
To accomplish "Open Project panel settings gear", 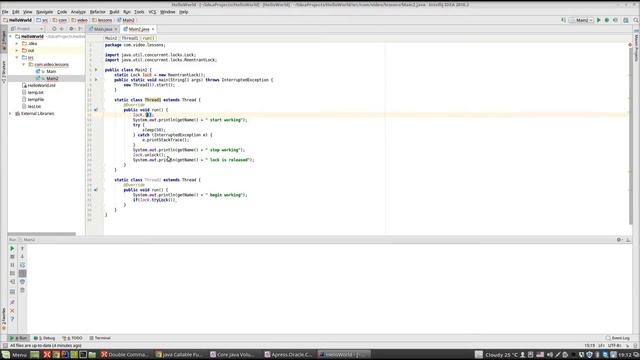I will (x=71, y=29).
